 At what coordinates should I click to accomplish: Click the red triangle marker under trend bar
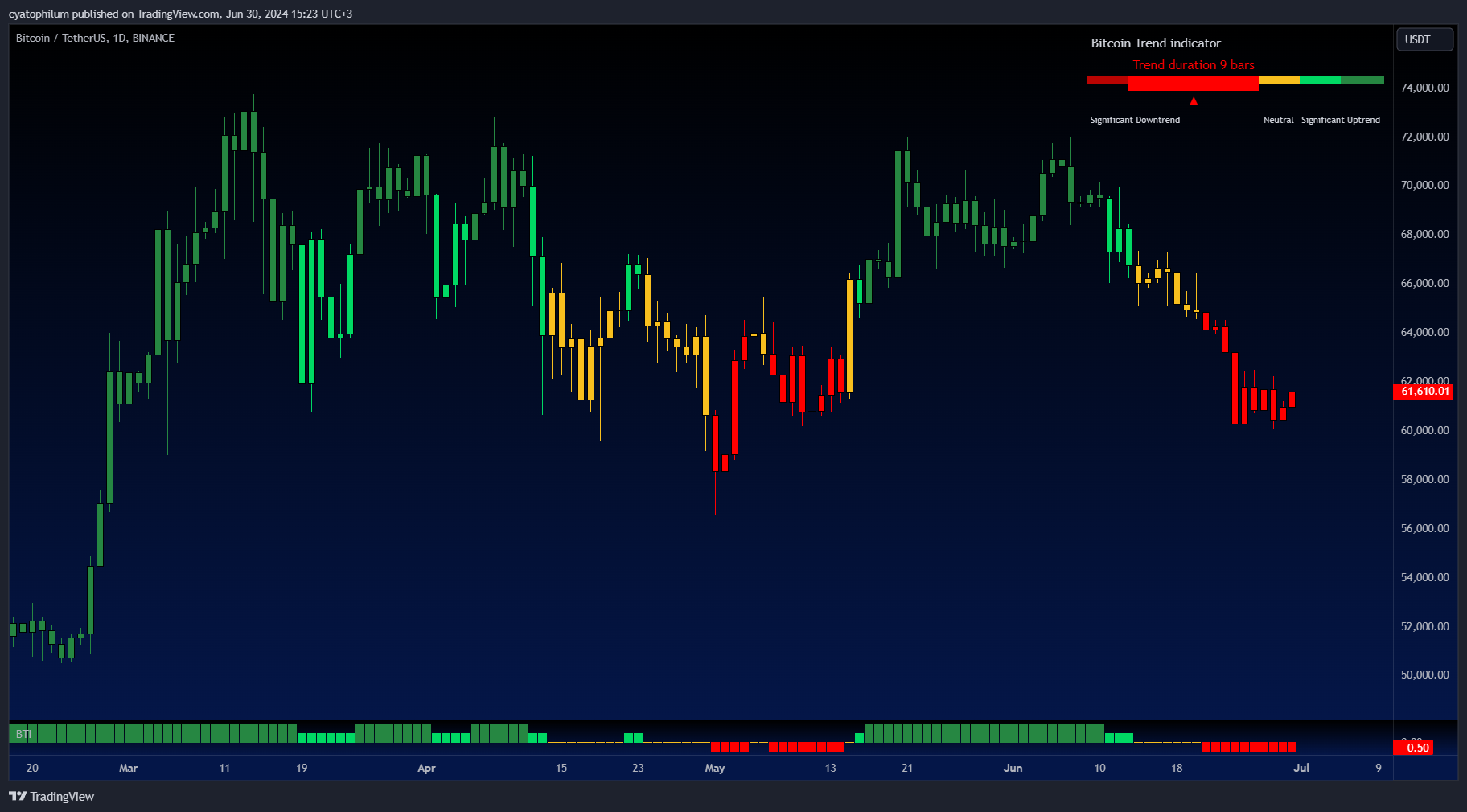[x=1194, y=101]
